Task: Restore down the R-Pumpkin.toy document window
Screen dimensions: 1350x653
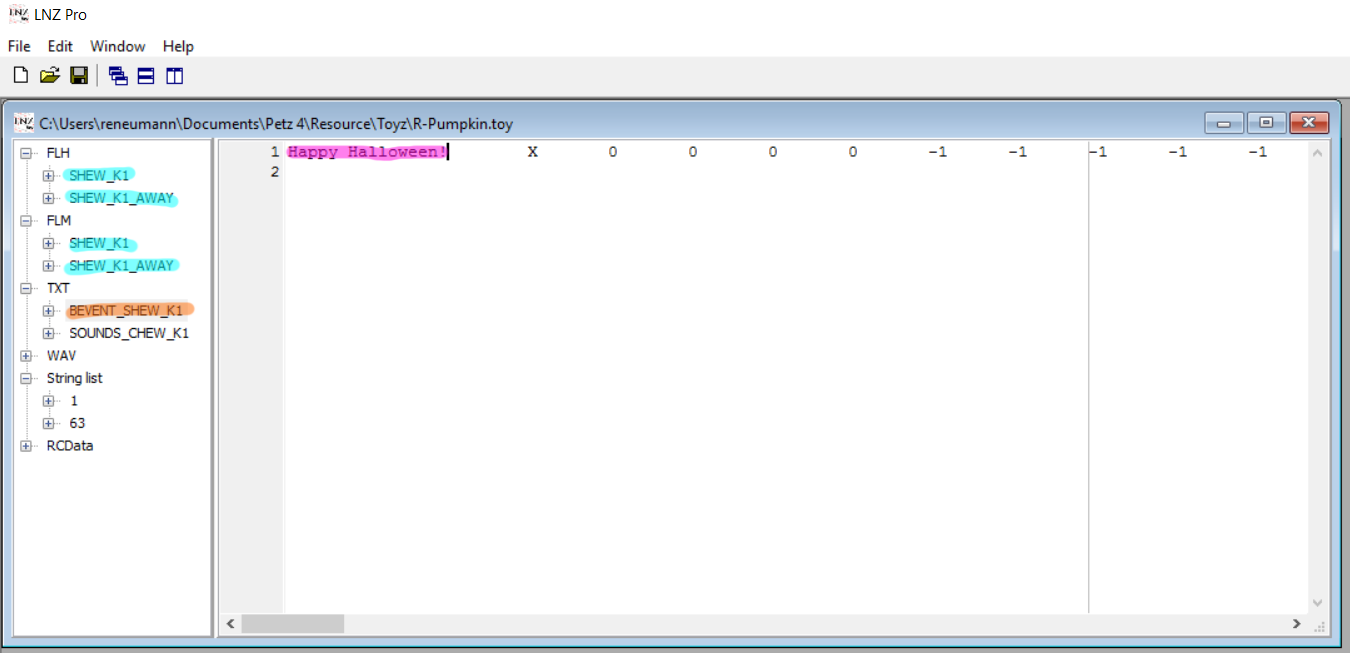Action: 1266,123
